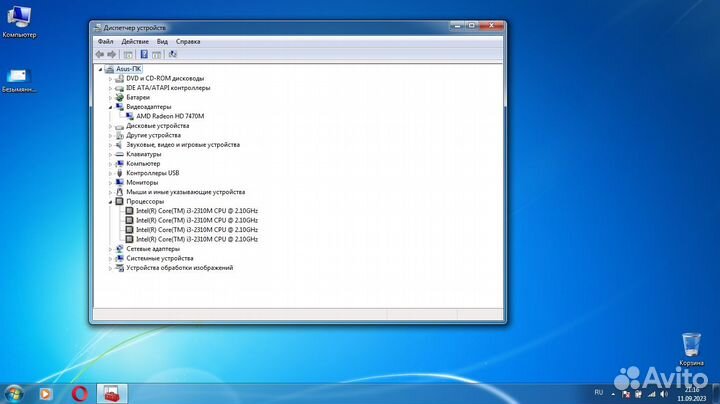Click the Видеоадаптеры display icon

coord(119,107)
